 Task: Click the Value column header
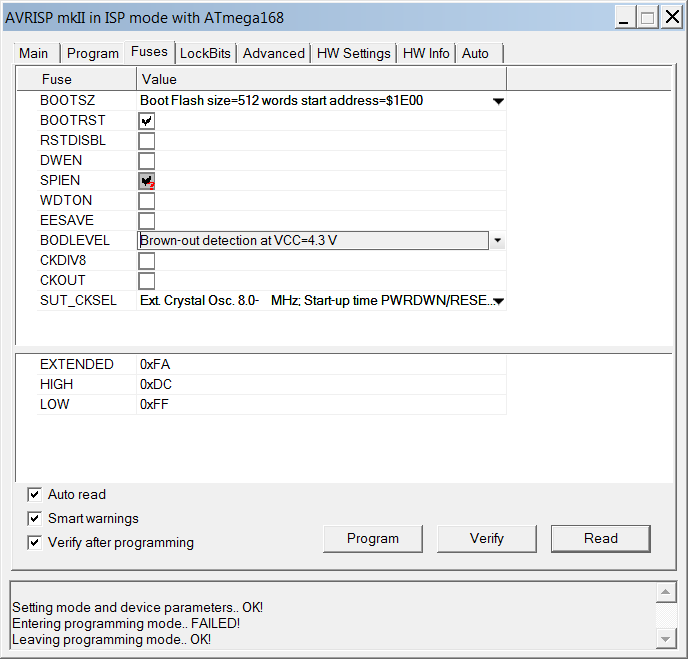pos(322,79)
